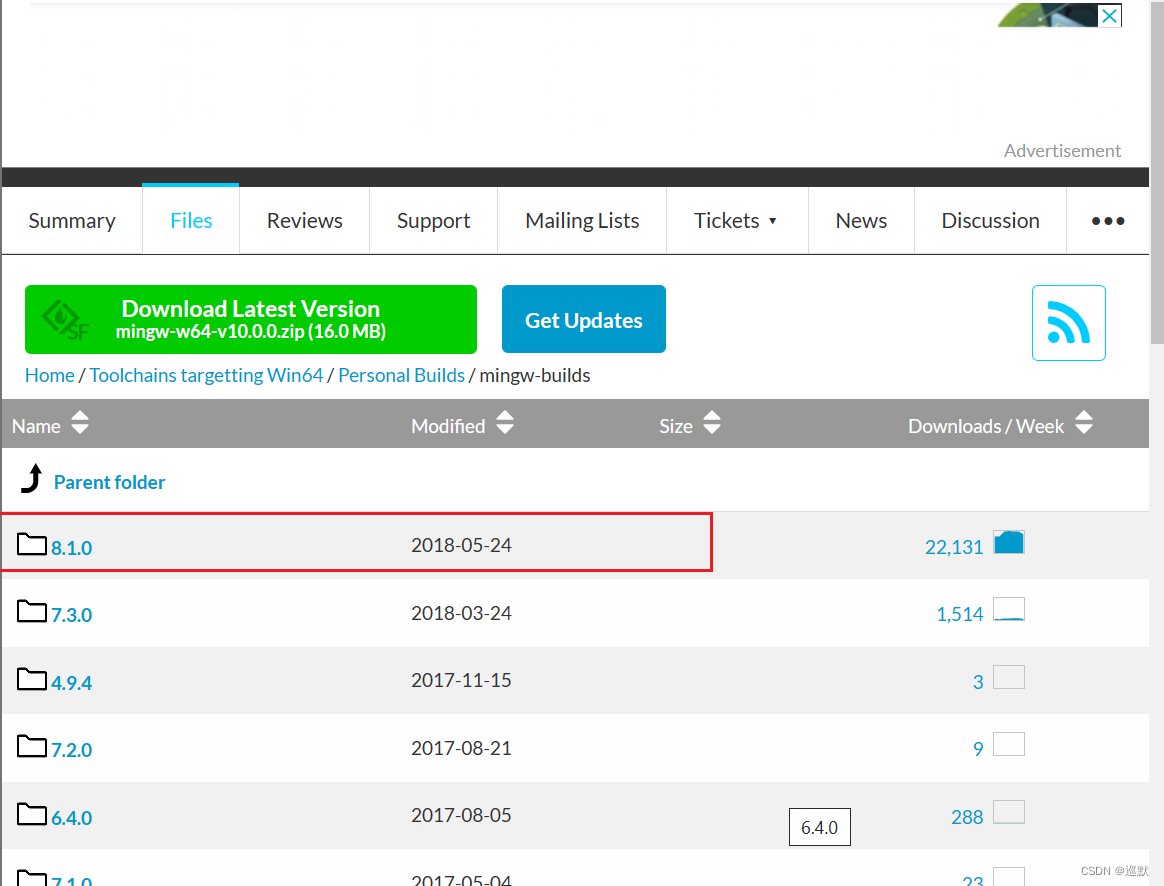
Task: Open the Mailing Lists tab
Action: (582, 221)
